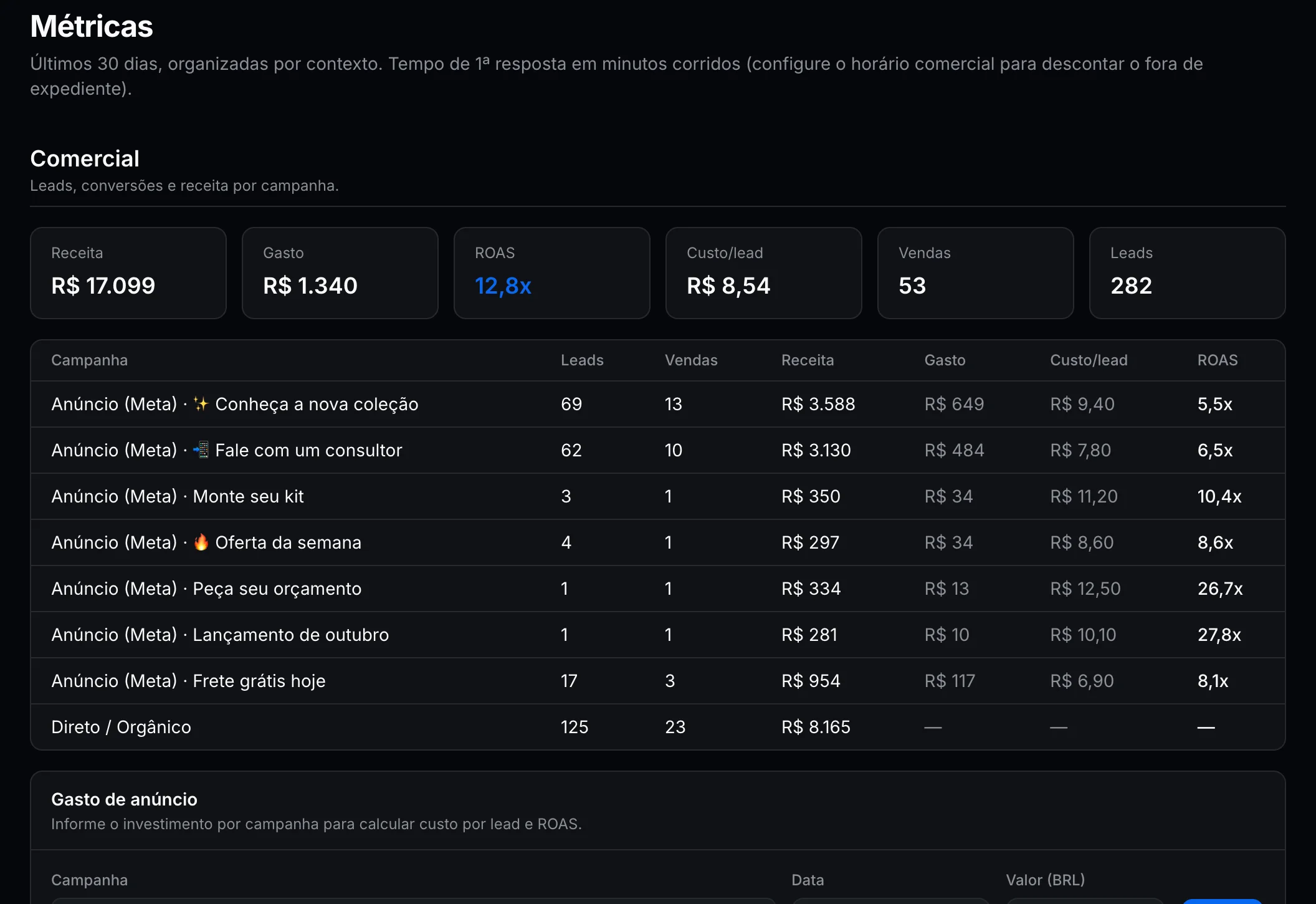Viewport: 1316px width, 904px height.
Task: Click ROAS 26,7x cell
Action: pyautogui.click(x=1220, y=589)
